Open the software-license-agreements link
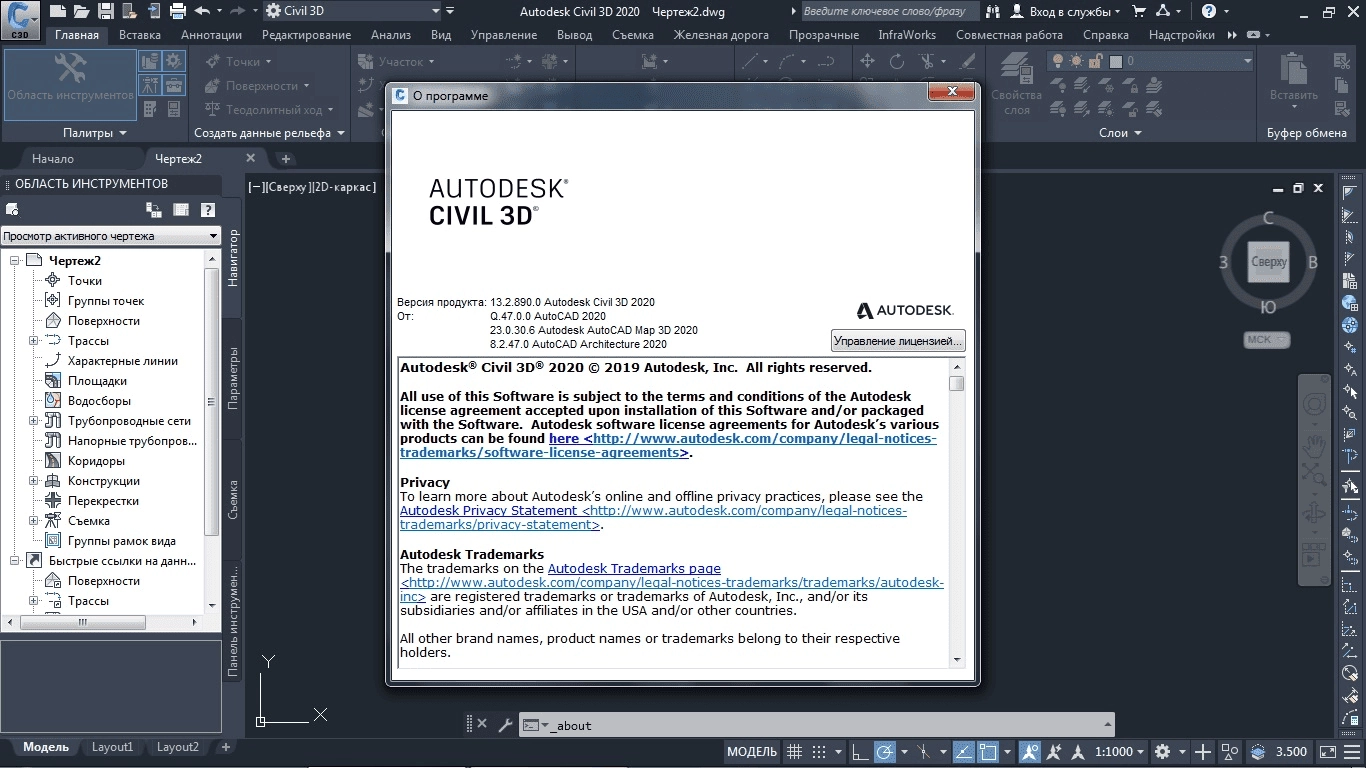 (x=668, y=445)
